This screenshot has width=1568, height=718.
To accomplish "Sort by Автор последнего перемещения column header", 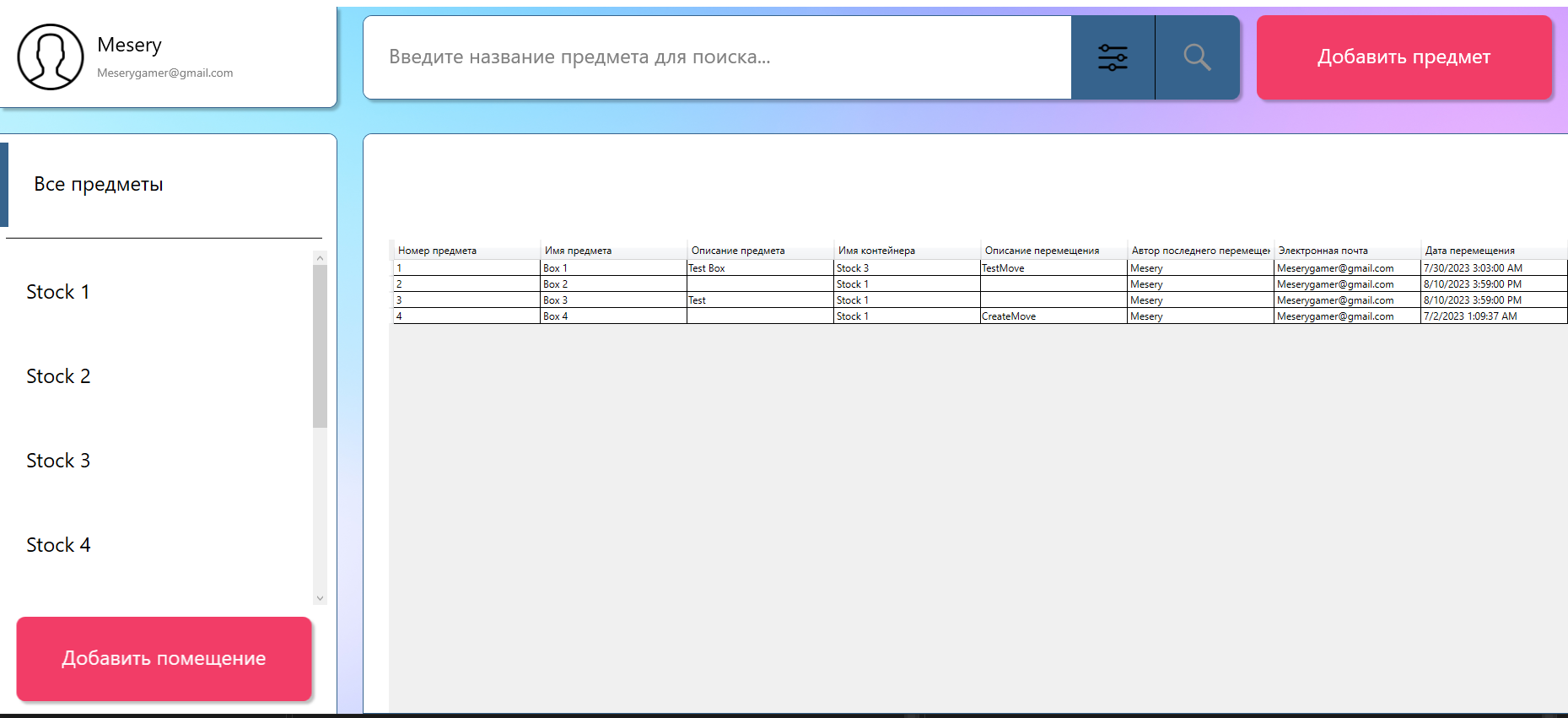I will pos(1200,251).
